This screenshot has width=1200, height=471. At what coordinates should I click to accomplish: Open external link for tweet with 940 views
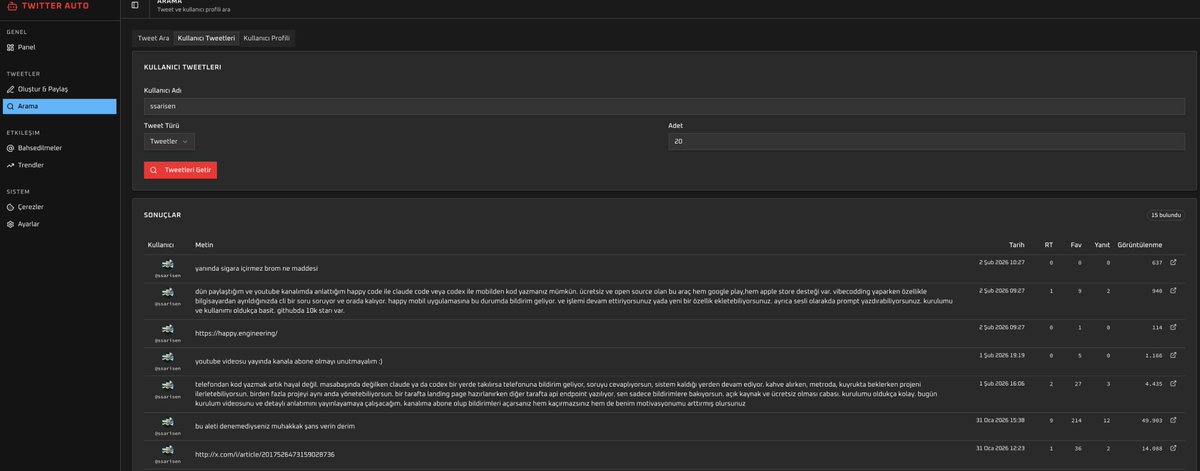tap(1174, 291)
